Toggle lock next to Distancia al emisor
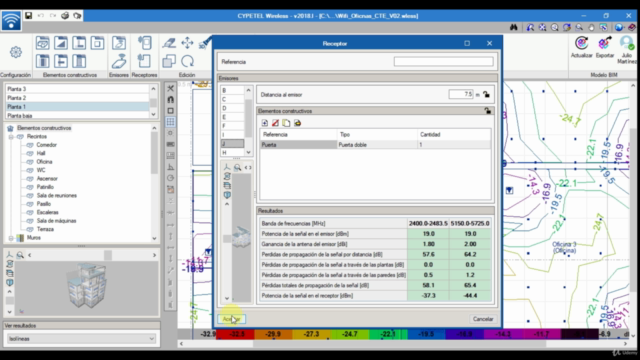Viewport: 640px width, 360px height. click(486, 94)
